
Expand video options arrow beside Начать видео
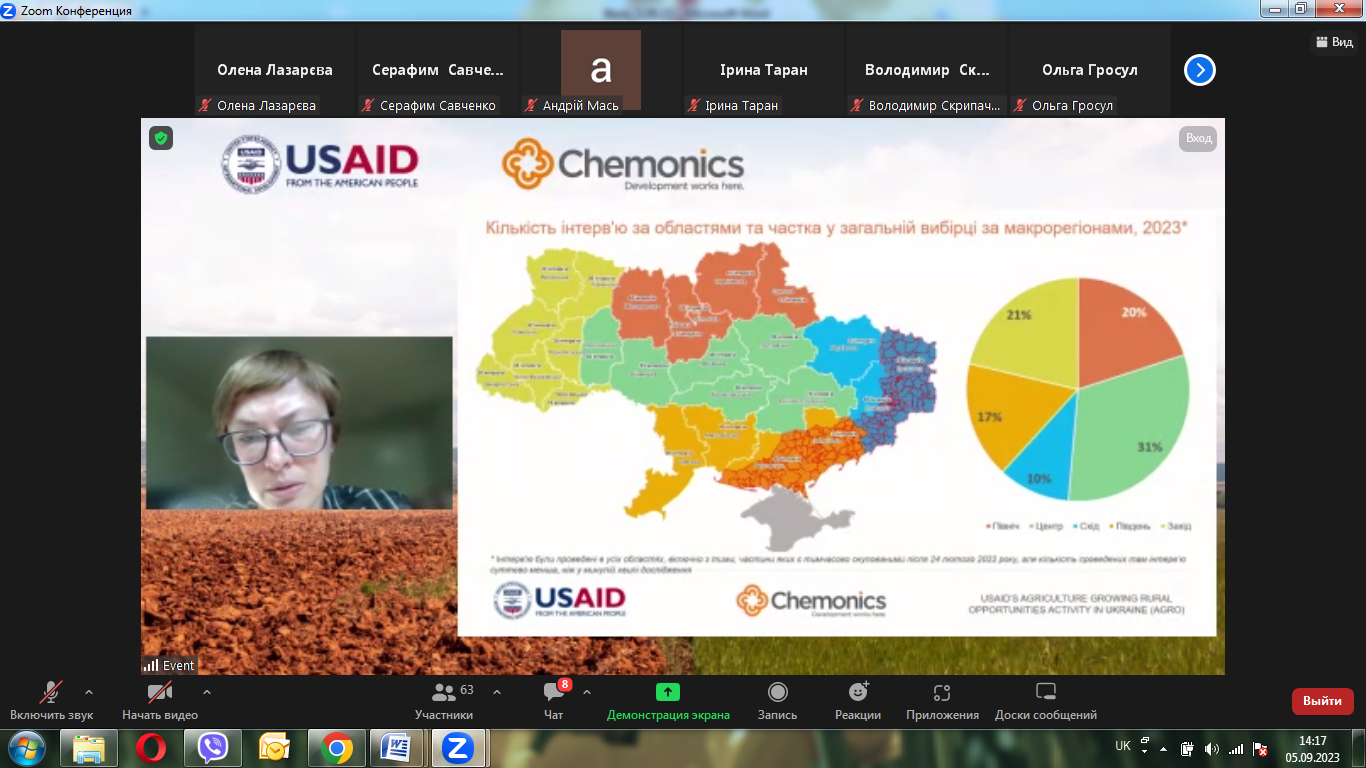pyautogui.click(x=207, y=692)
